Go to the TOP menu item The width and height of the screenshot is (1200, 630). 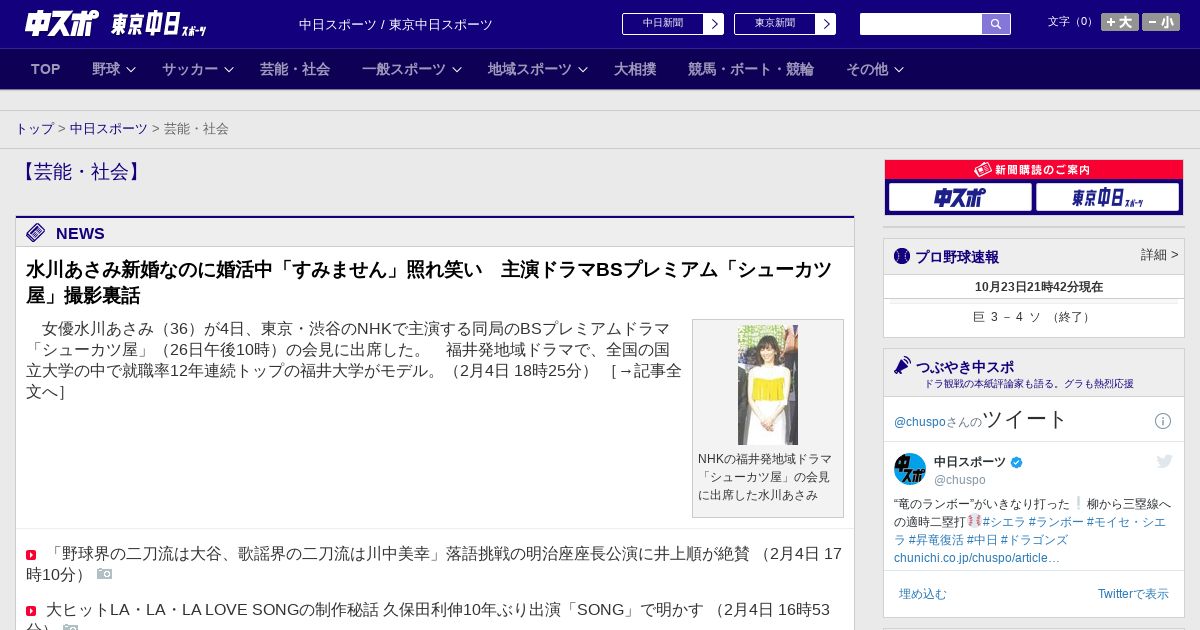pos(46,69)
